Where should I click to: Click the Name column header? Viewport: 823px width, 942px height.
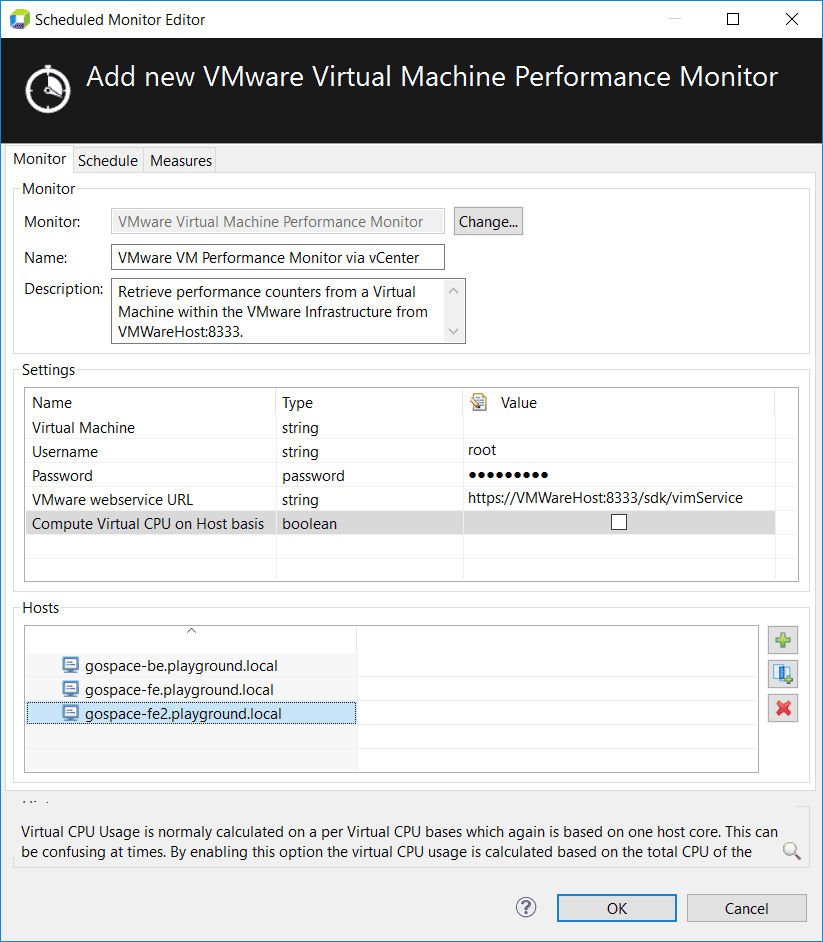pyautogui.click(x=52, y=403)
